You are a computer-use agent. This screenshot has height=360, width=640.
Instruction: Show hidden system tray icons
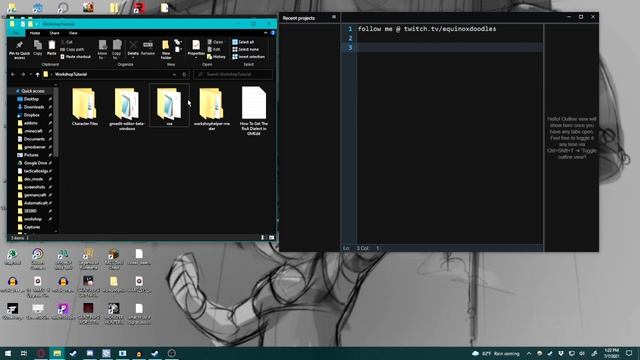click(x=529, y=353)
